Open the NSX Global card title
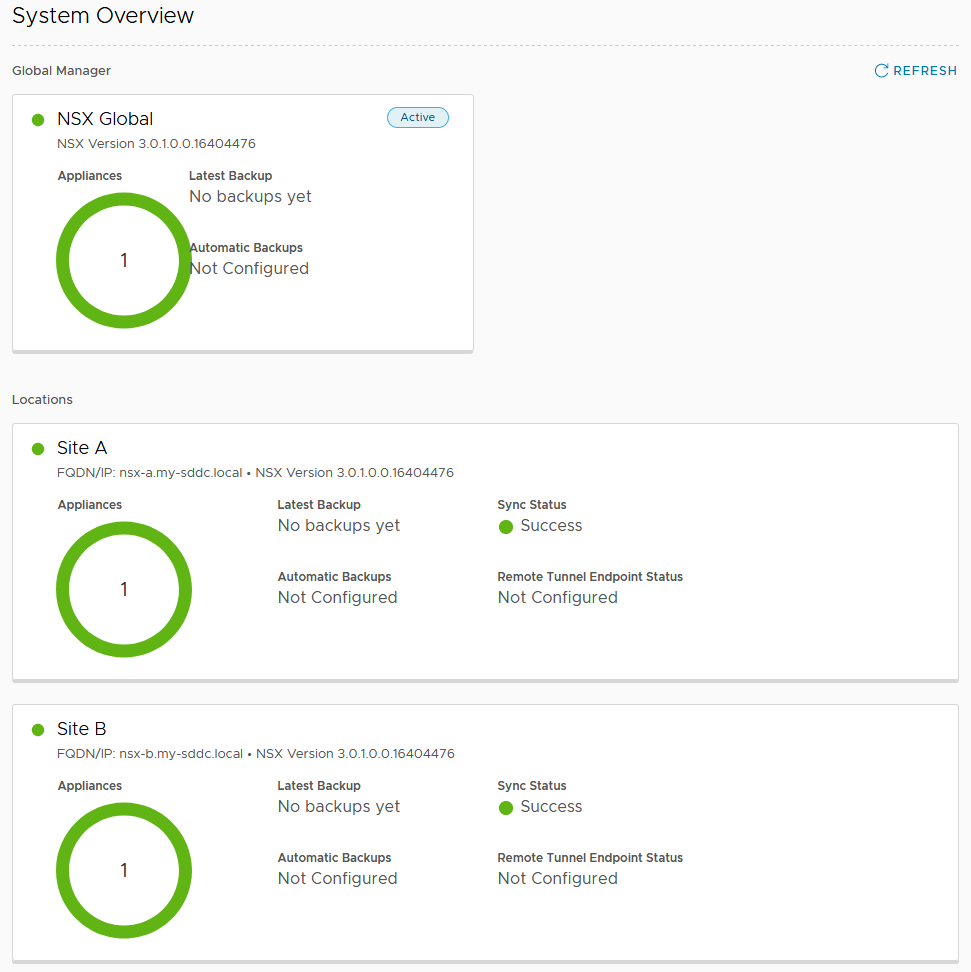The image size is (971, 972). [105, 119]
